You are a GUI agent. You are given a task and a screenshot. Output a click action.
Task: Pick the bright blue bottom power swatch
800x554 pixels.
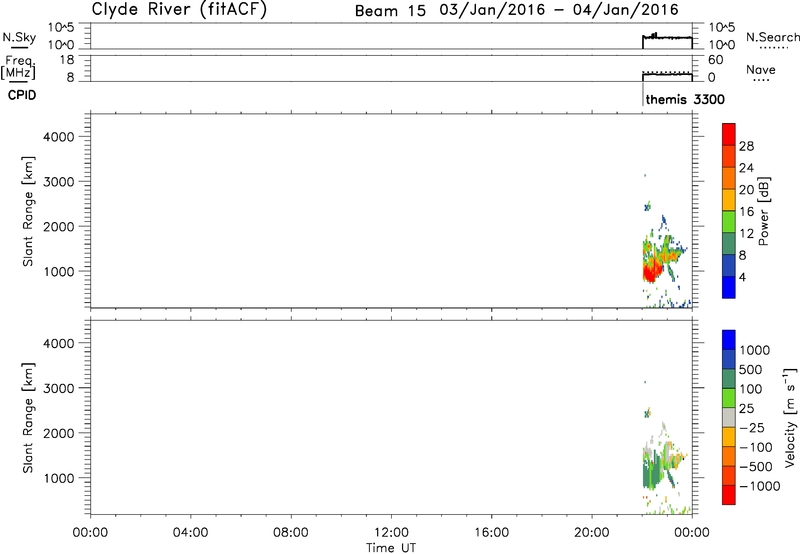[x=729, y=287]
